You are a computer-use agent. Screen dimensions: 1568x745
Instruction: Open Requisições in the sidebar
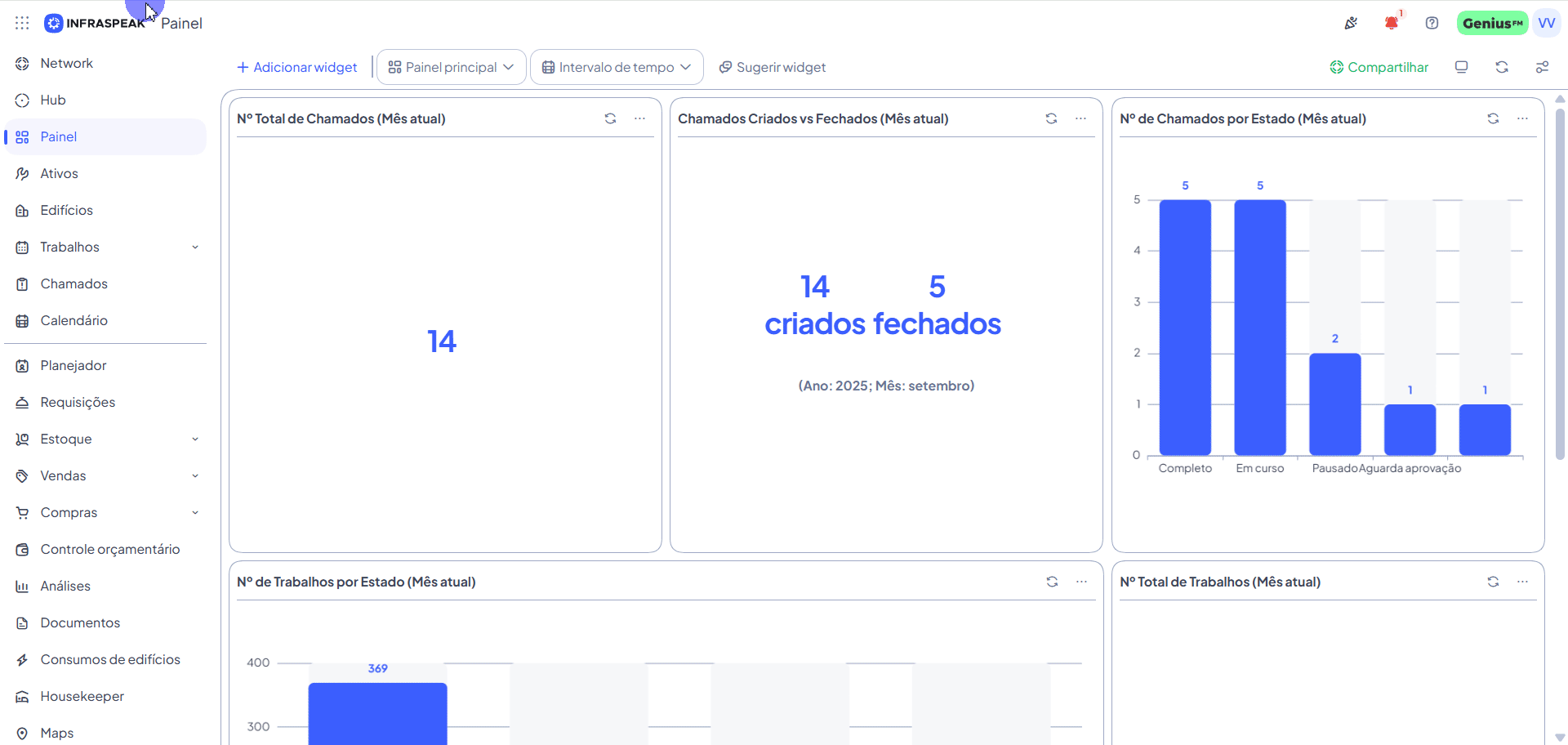tap(105, 402)
